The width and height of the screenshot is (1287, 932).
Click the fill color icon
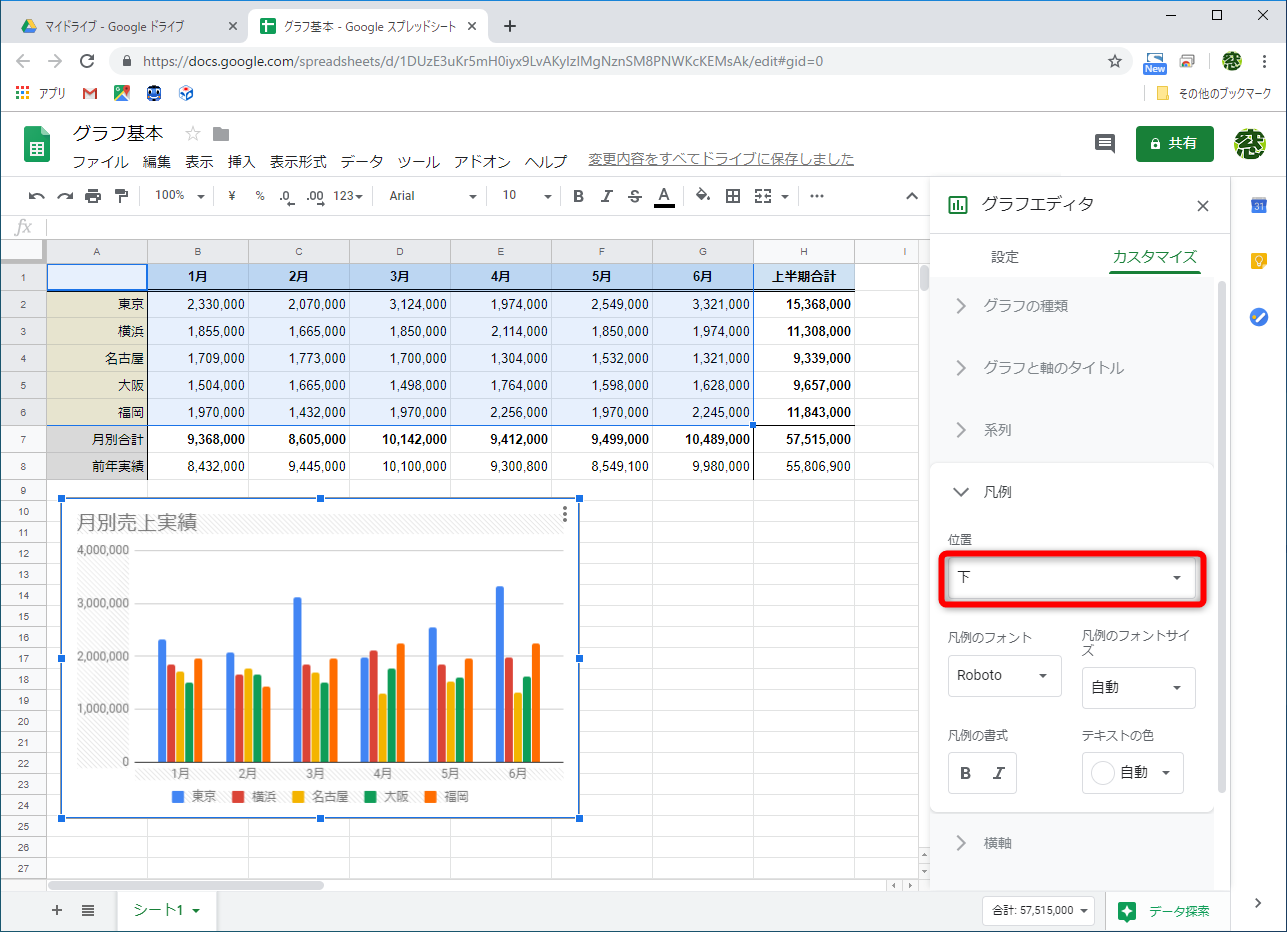(703, 196)
